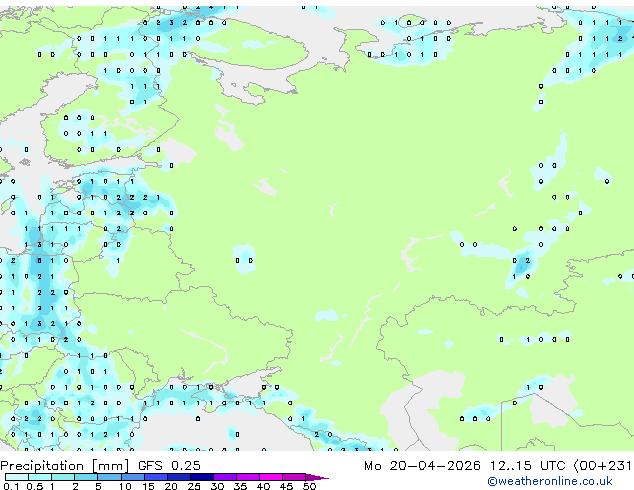Image resolution: width=634 pixels, height=490 pixels.
Task: Click the legend label '0.5'
Action: (x=35, y=486)
